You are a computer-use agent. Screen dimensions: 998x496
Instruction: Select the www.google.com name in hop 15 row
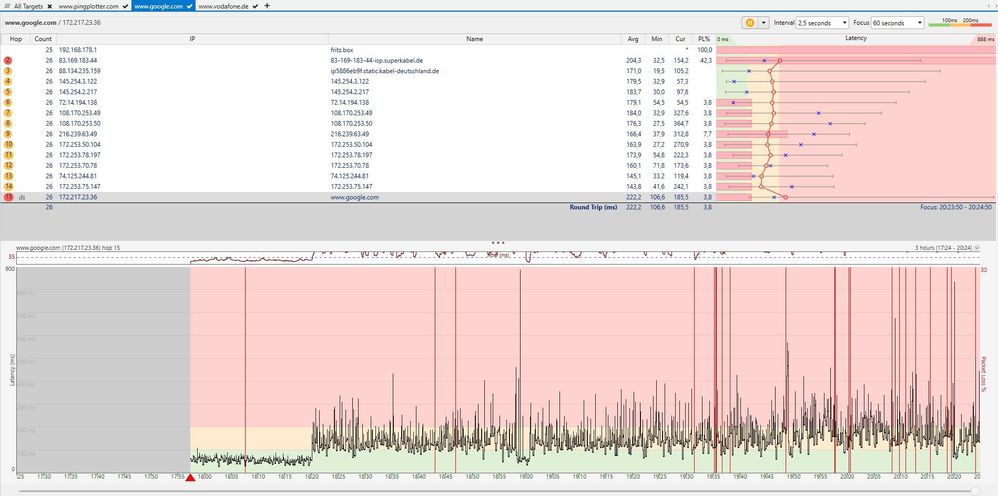click(355, 197)
